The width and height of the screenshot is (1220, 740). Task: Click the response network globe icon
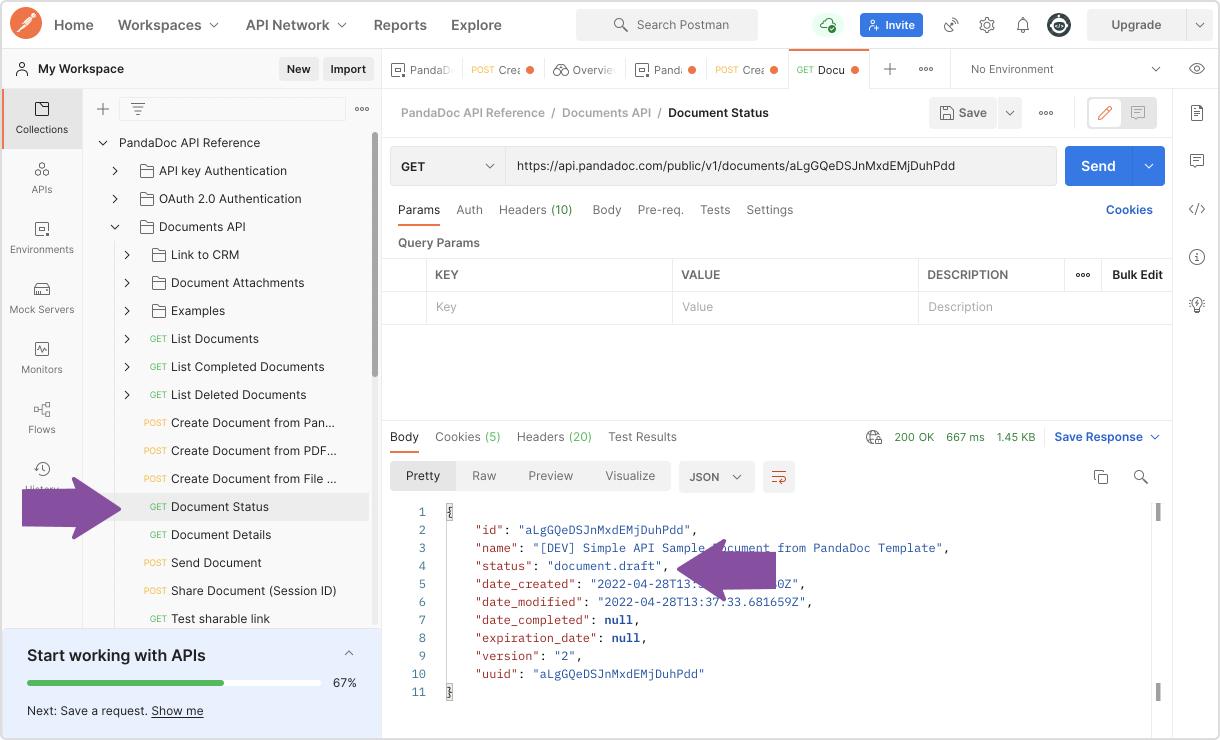coord(874,437)
